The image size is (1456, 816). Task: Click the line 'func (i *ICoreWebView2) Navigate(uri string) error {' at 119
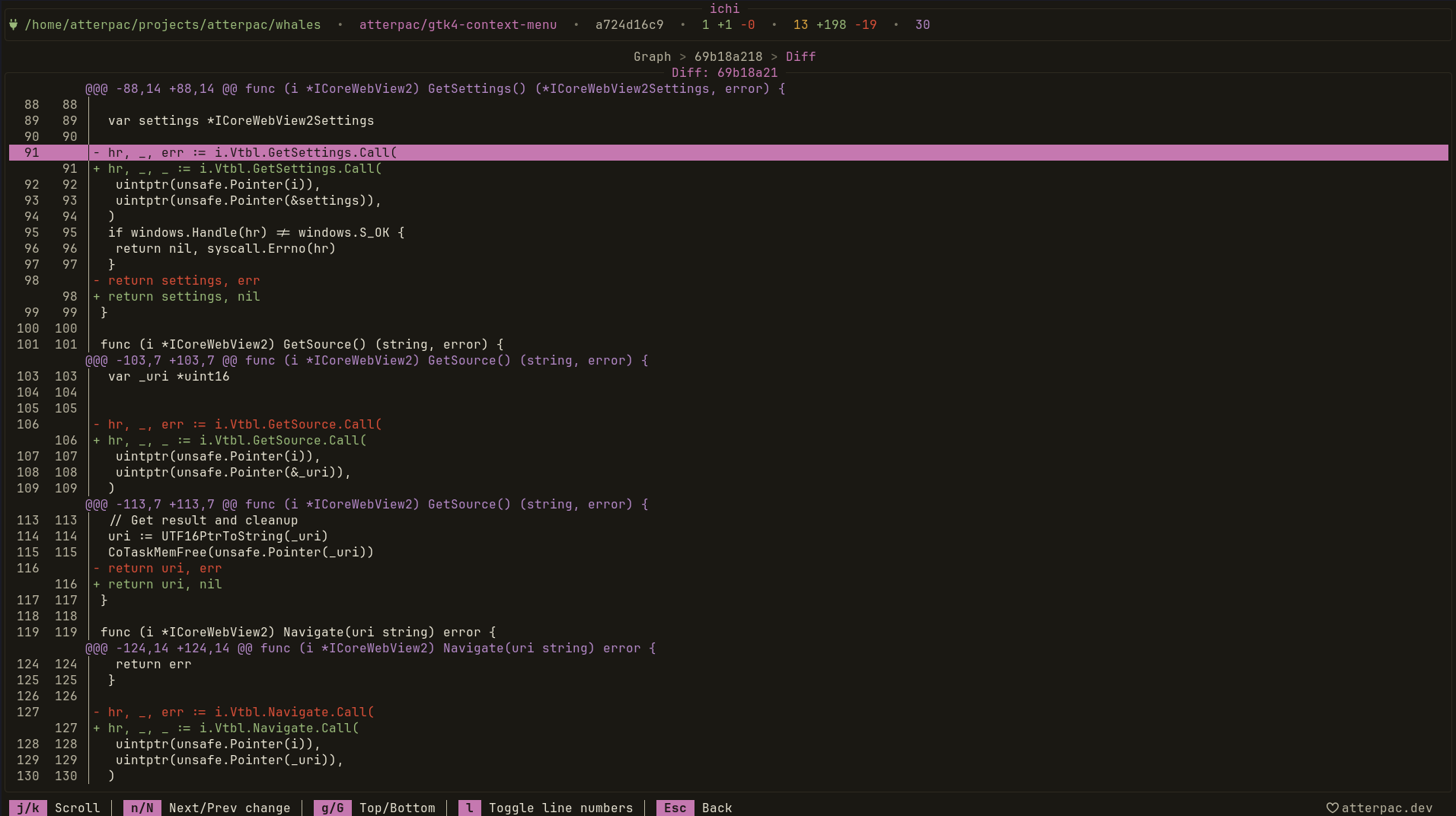pyautogui.click(x=298, y=632)
